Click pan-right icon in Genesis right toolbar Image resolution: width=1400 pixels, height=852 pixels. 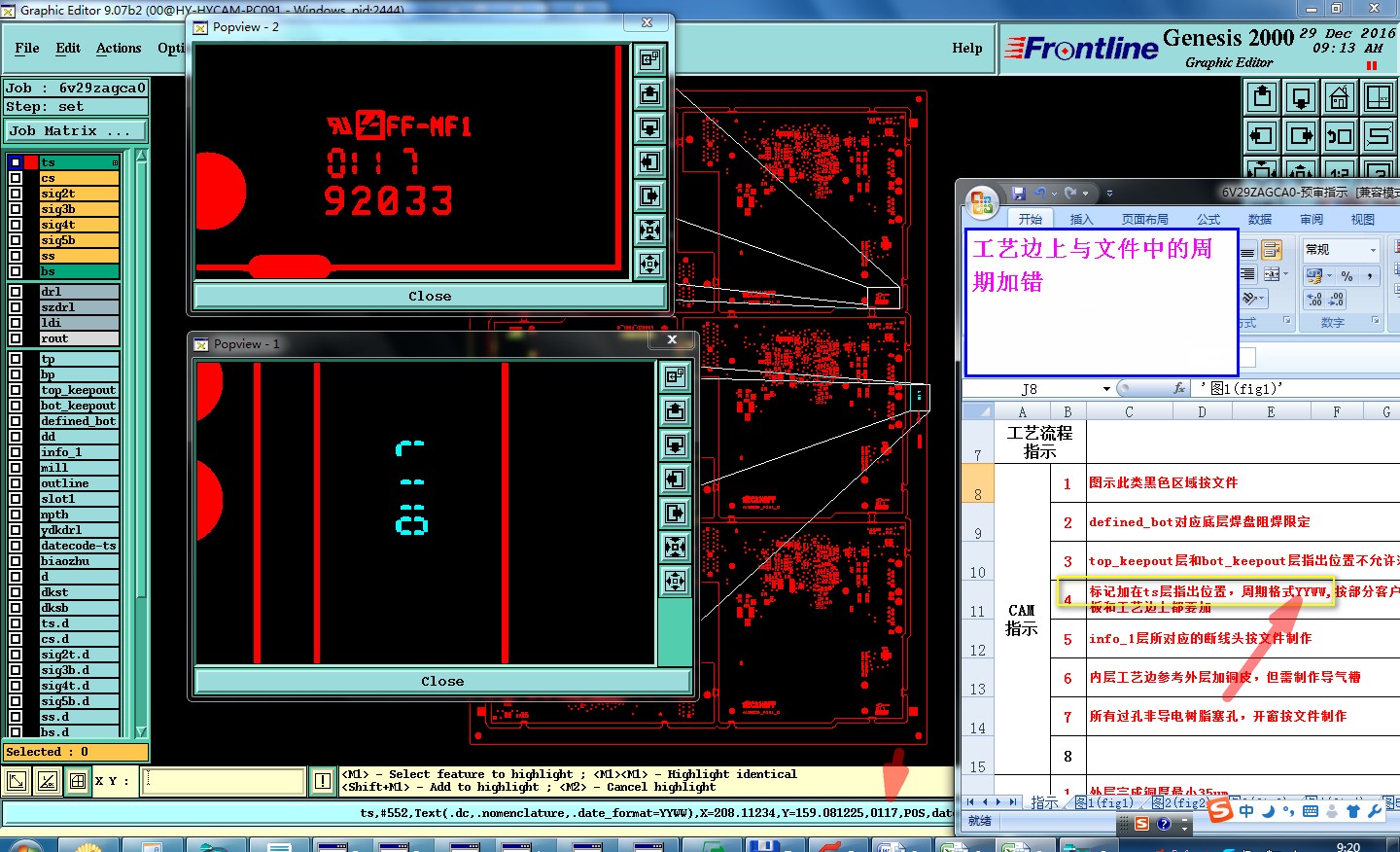(x=1301, y=136)
